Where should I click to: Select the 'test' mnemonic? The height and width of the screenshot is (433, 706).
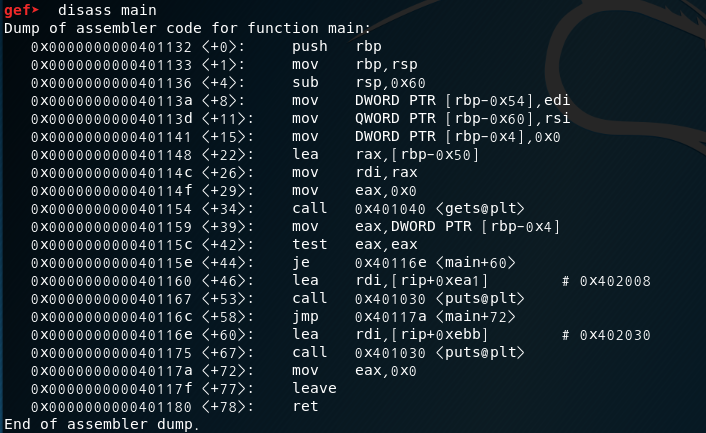tap(310, 244)
